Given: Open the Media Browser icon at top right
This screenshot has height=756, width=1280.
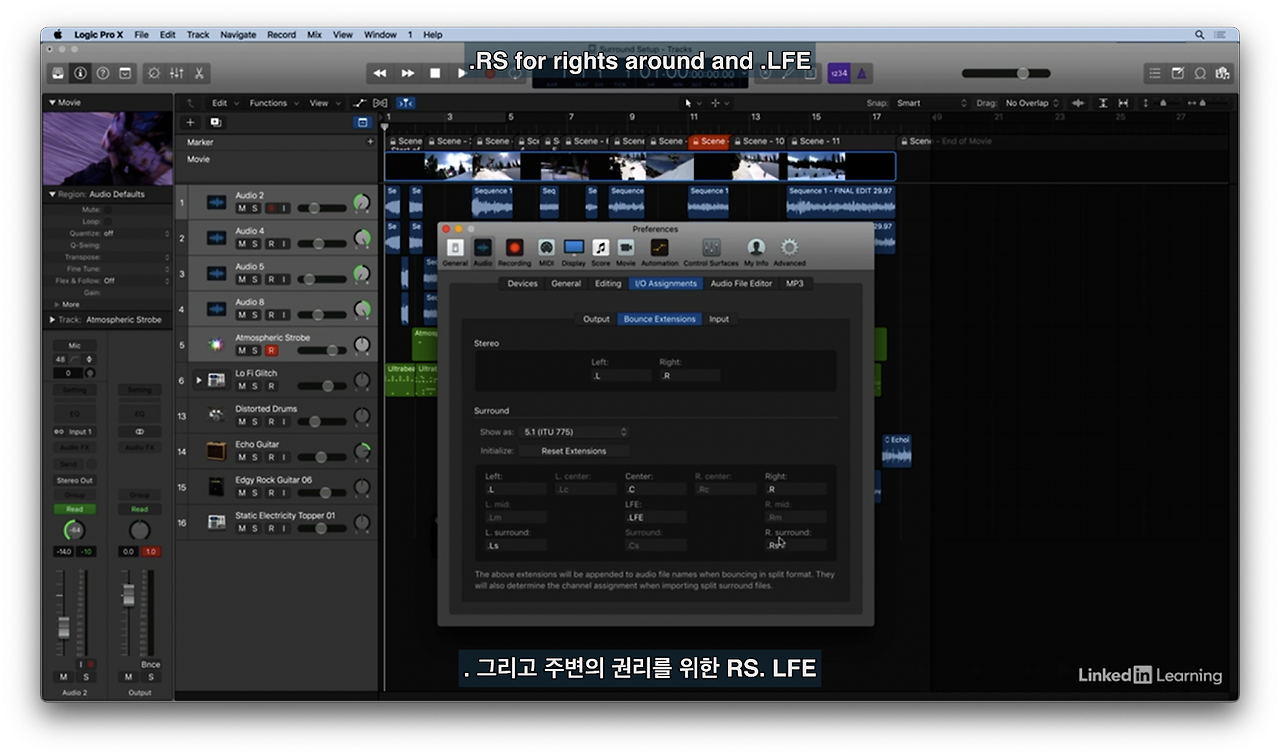Looking at the screenshot, I should [x=1222, y=73].
